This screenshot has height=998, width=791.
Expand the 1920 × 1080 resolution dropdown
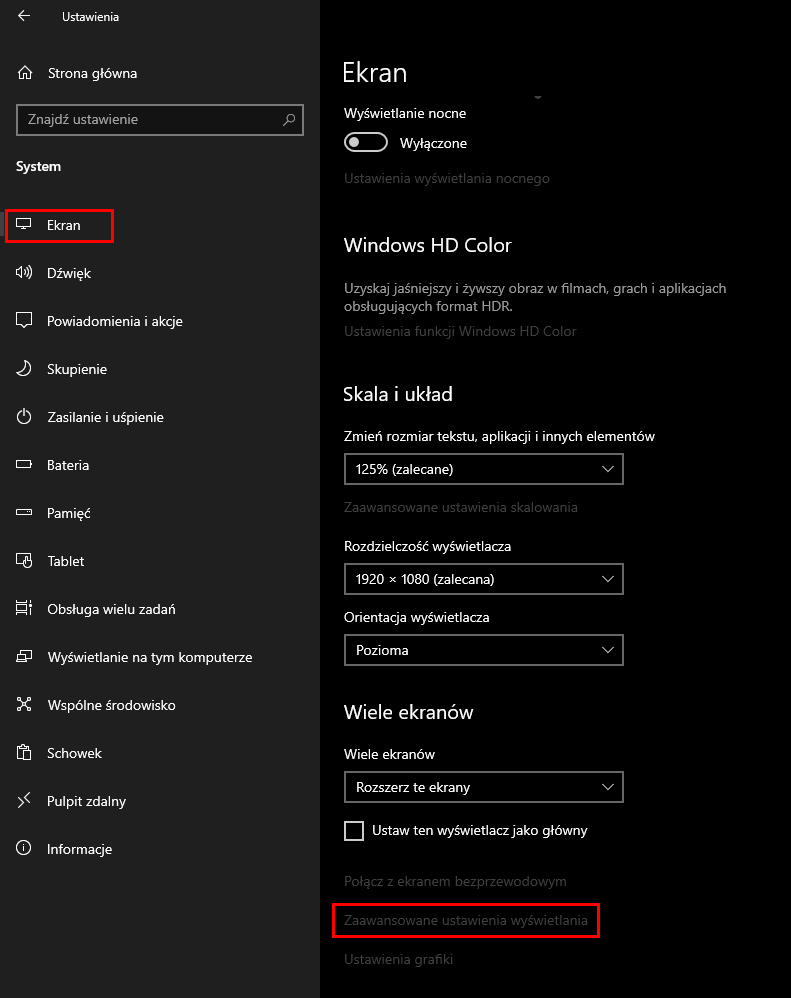[484, 579]
